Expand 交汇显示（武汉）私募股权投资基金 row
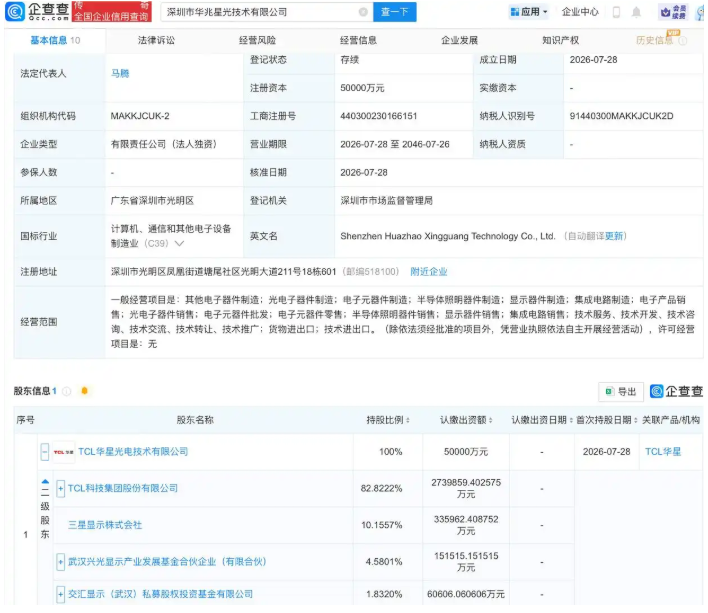Screen dimensions: 708x613 pos(61,594)
